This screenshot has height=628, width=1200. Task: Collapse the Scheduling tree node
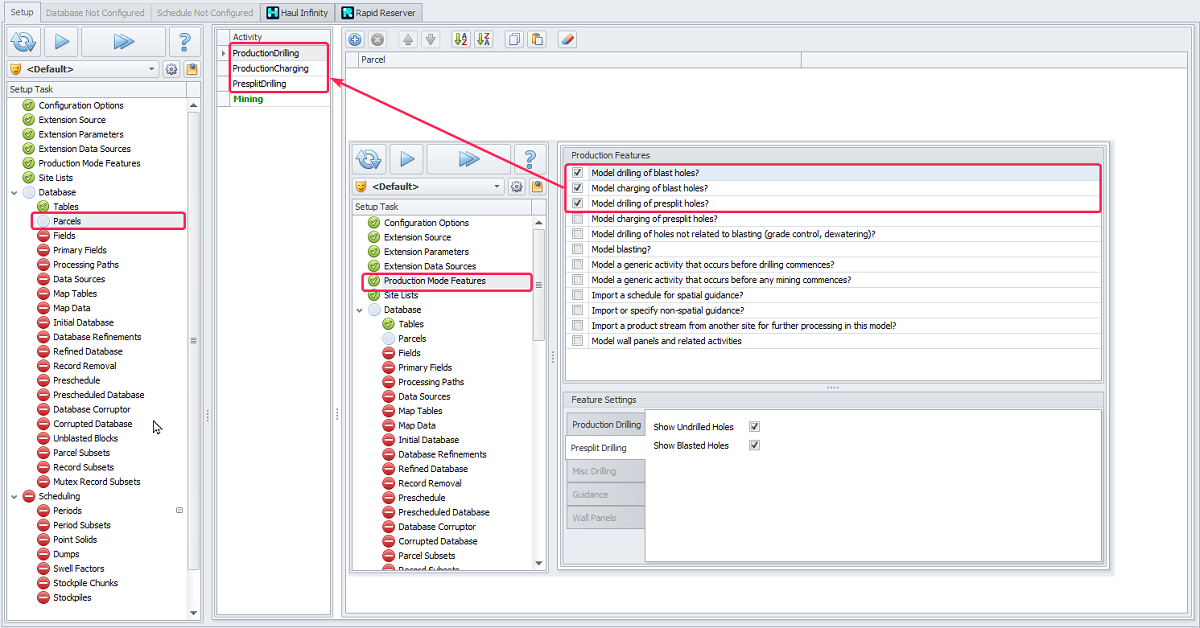[14, 496]
